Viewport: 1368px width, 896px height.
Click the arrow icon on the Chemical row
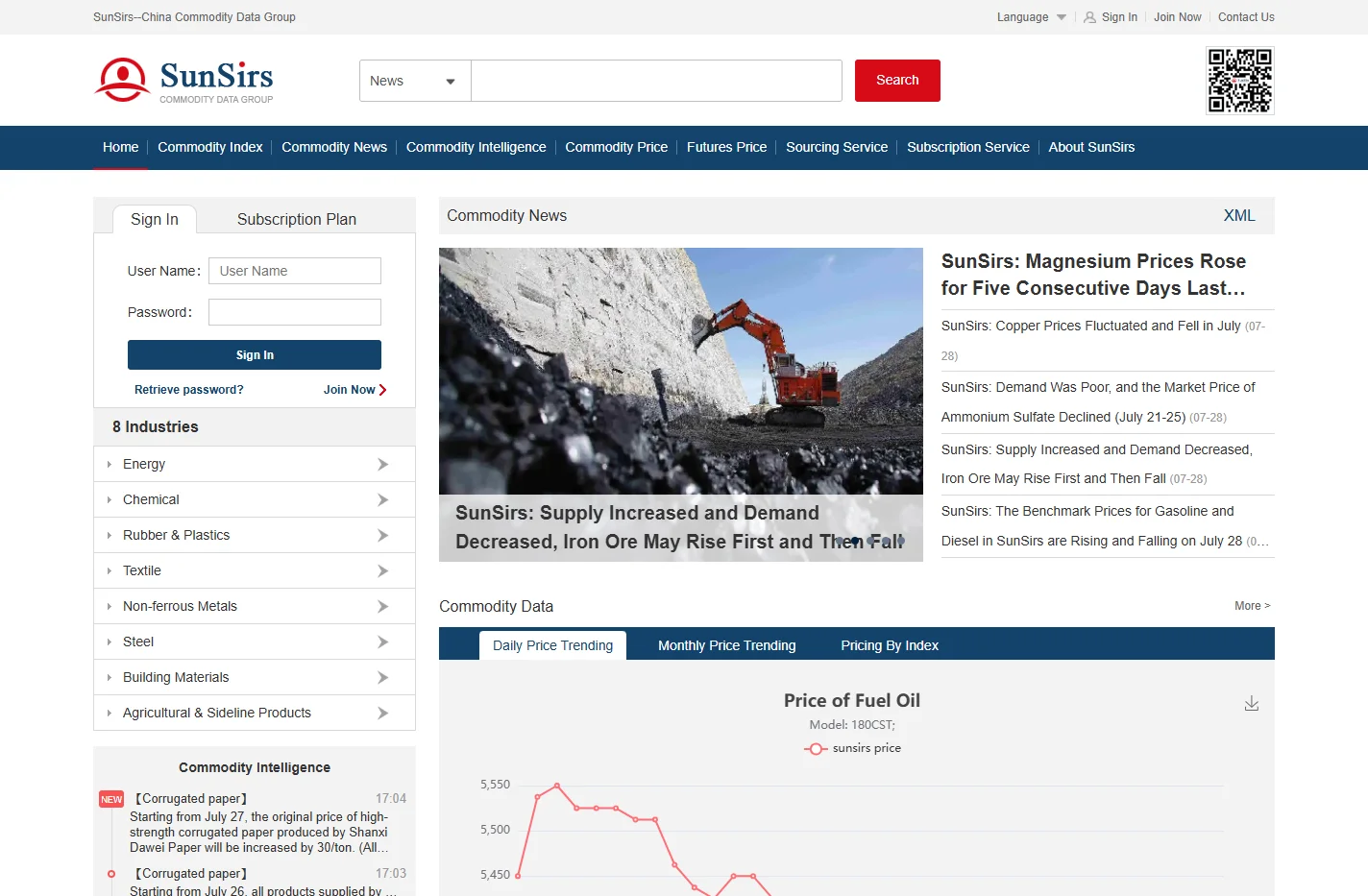point(382,500)
